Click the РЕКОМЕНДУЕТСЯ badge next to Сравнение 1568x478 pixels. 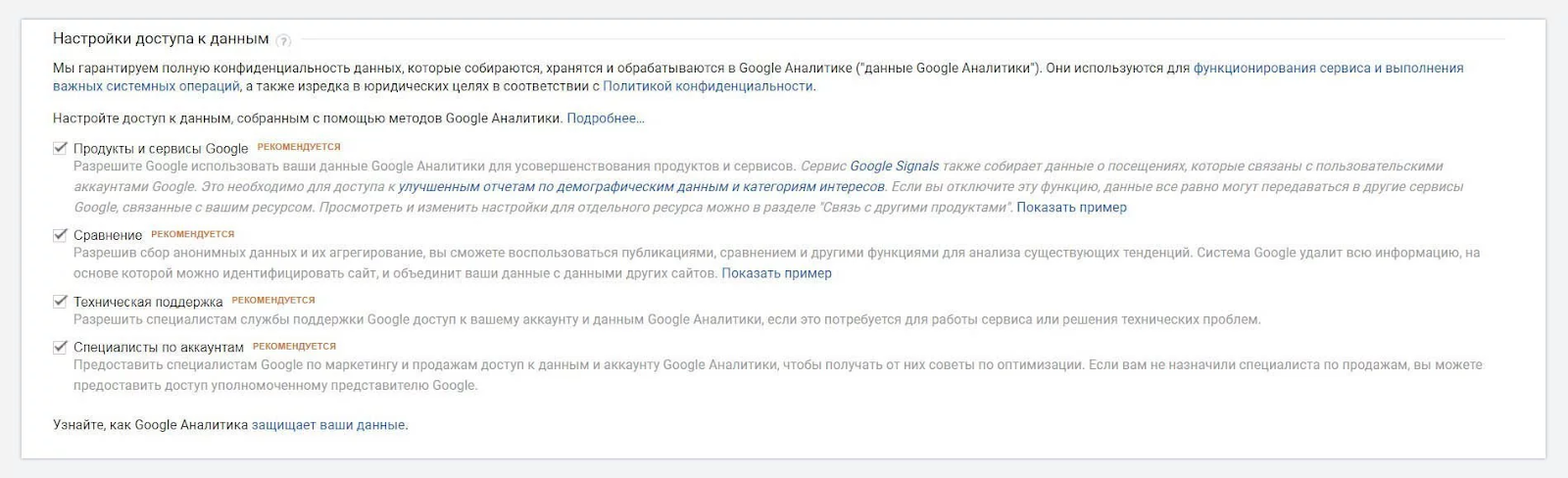tap(193, 234)
